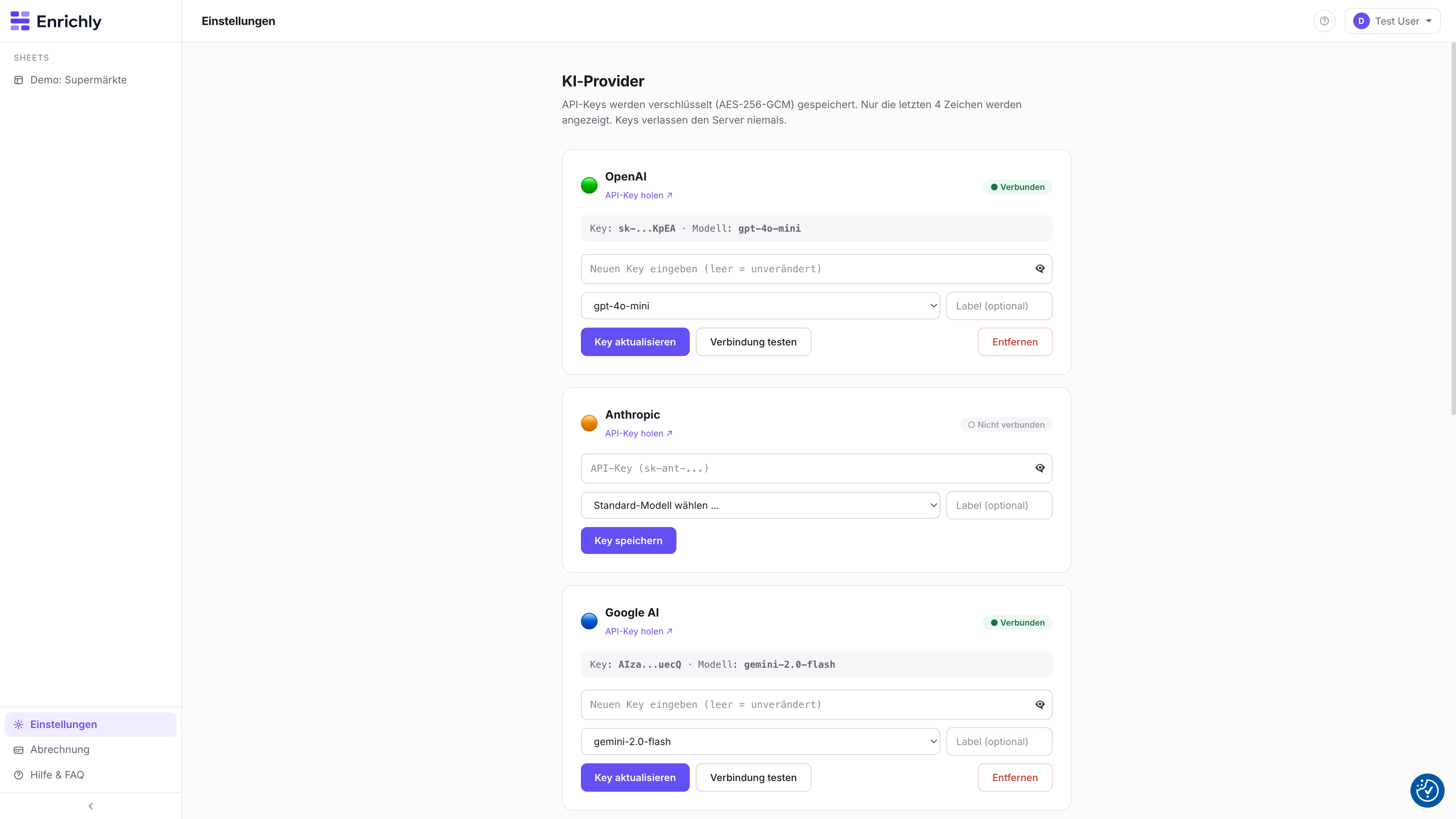Click Key aktualisieren for OpenAI
The image size is (1456, 819).
coord(635,342)
